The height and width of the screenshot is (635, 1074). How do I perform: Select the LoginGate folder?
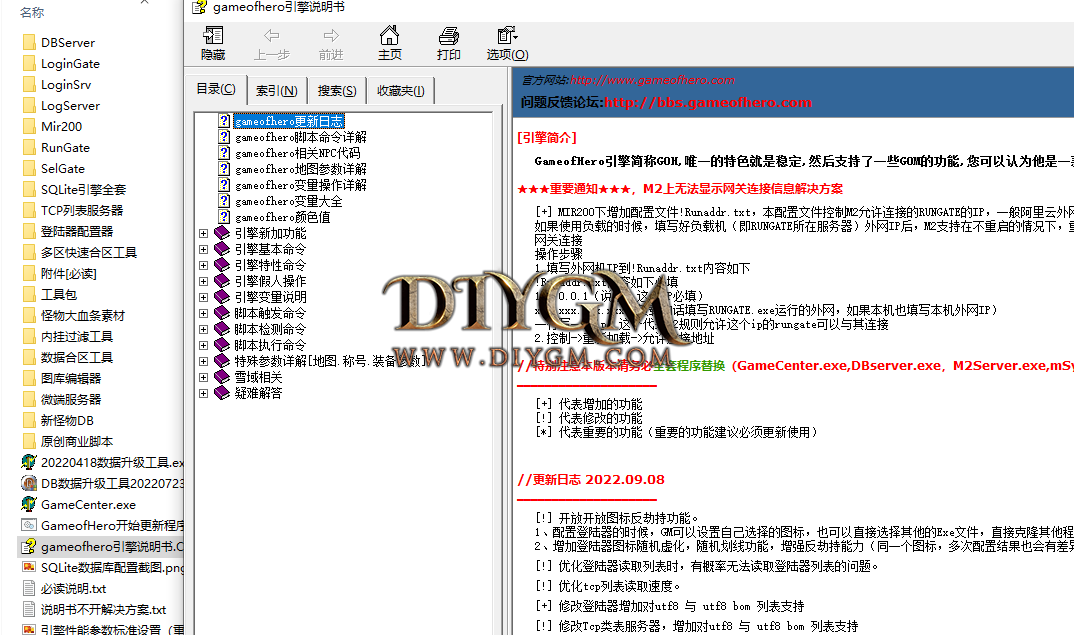(70, 64)
